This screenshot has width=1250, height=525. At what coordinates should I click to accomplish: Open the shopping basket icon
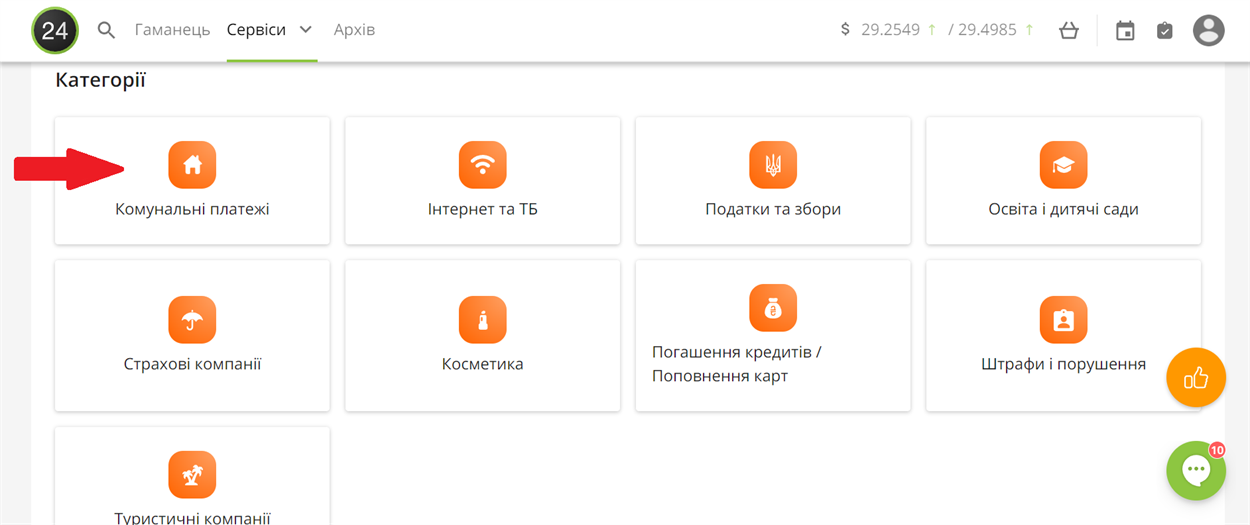click(1069, 30)
